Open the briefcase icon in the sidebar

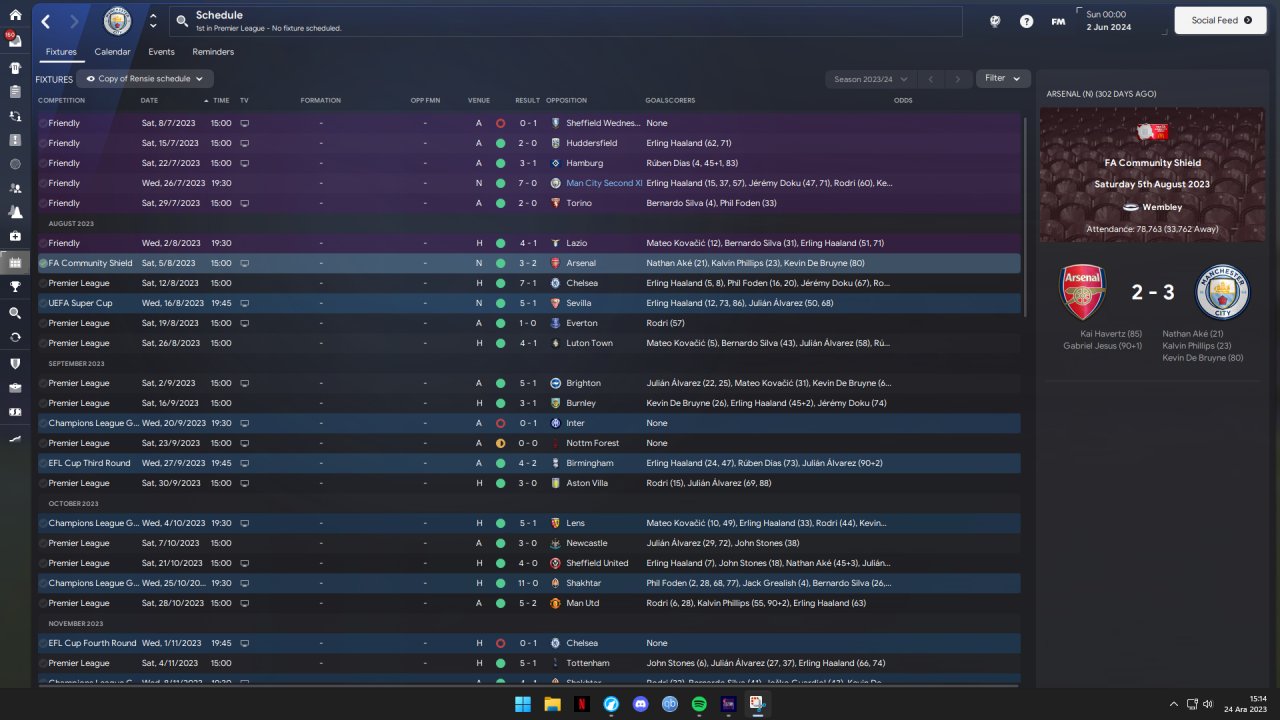click(15, 388)
